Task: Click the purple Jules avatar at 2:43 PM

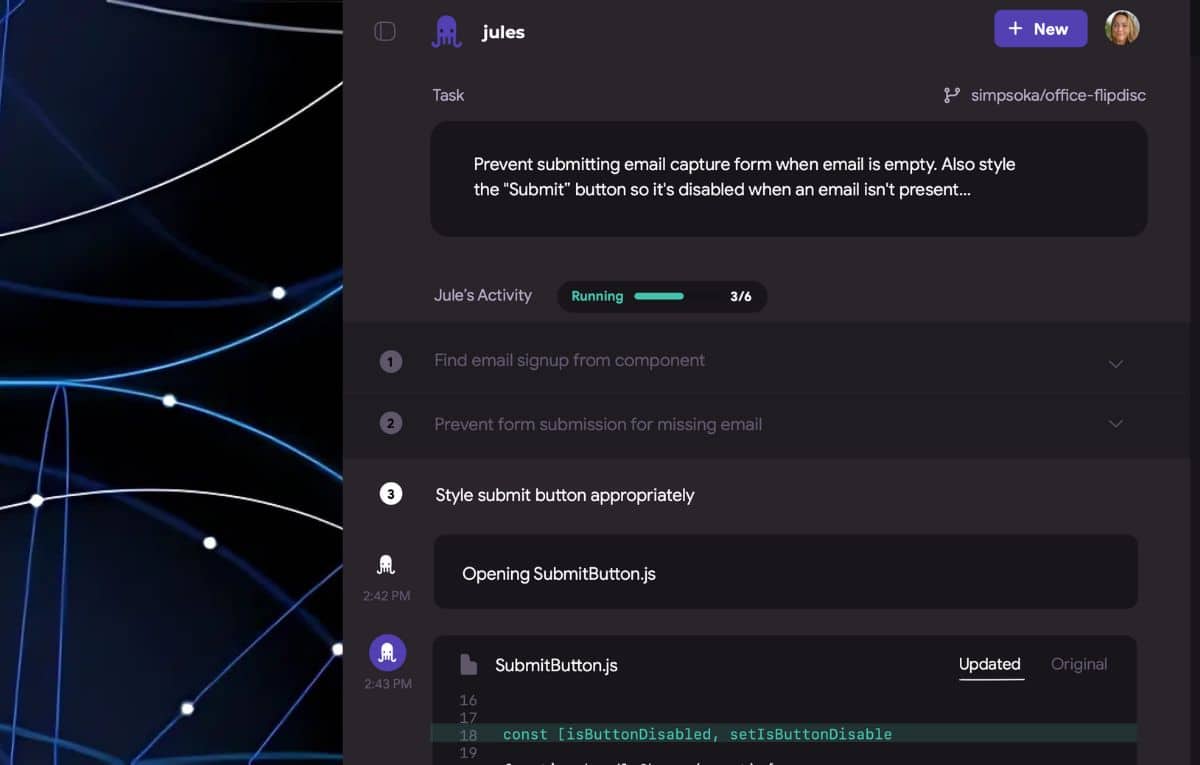Action: [388, 653]
